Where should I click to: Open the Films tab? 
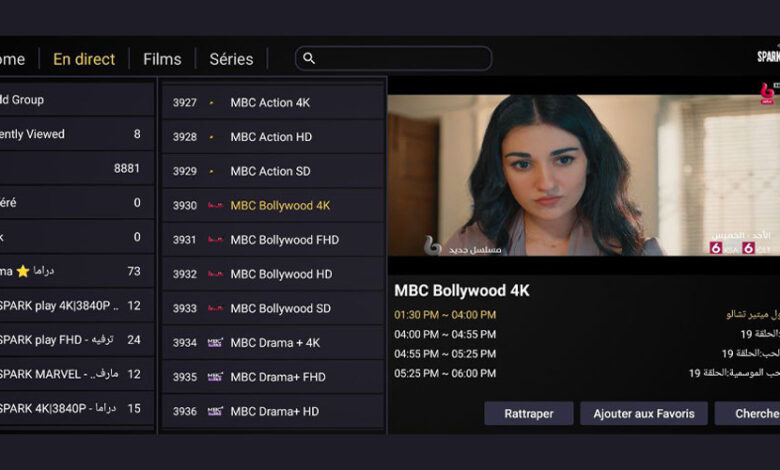pos(162,59)
